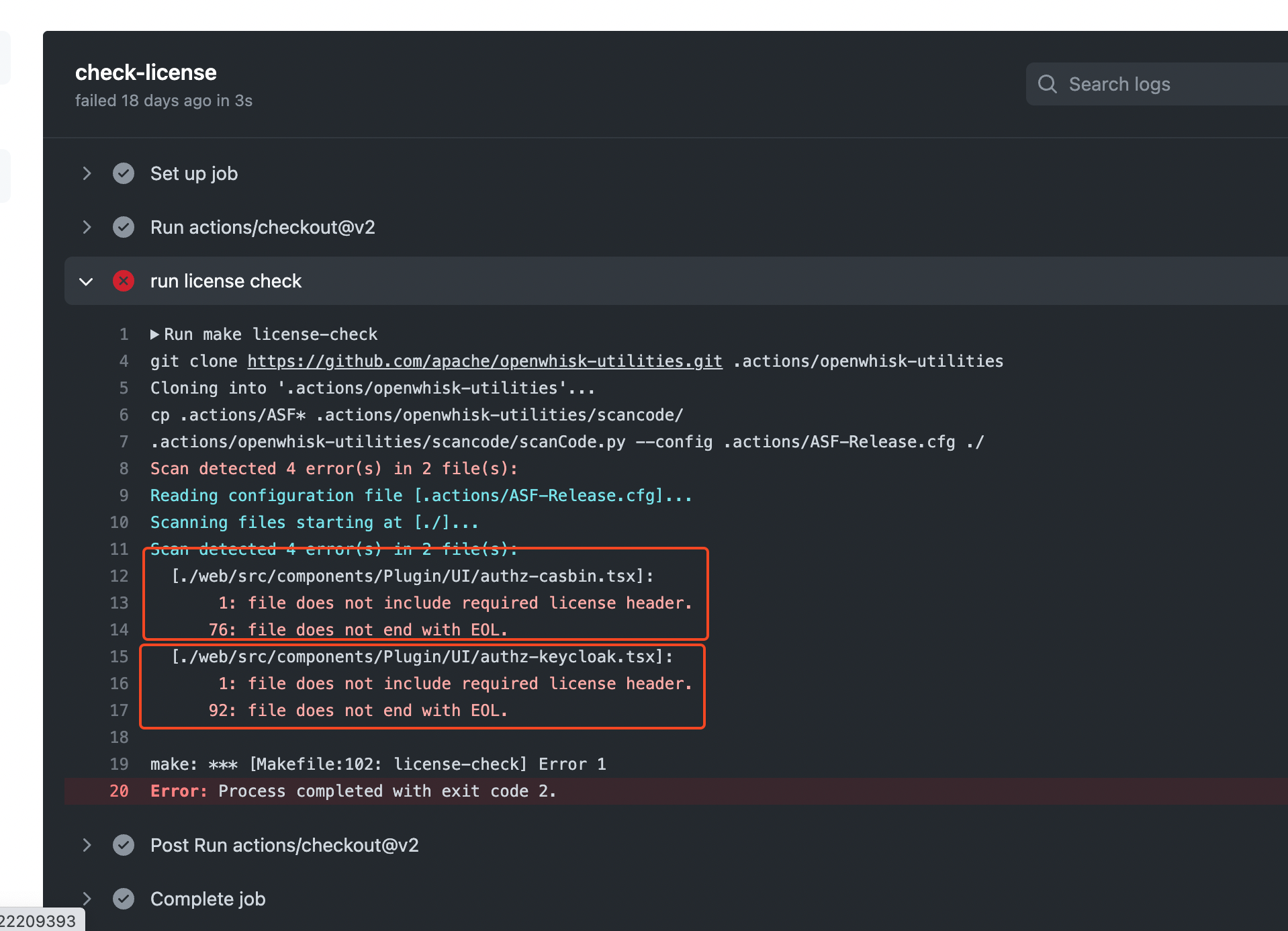Viewport: 1288px width, 931px height.
Task: Click the license header error on line 13
Action: (455, 603)
